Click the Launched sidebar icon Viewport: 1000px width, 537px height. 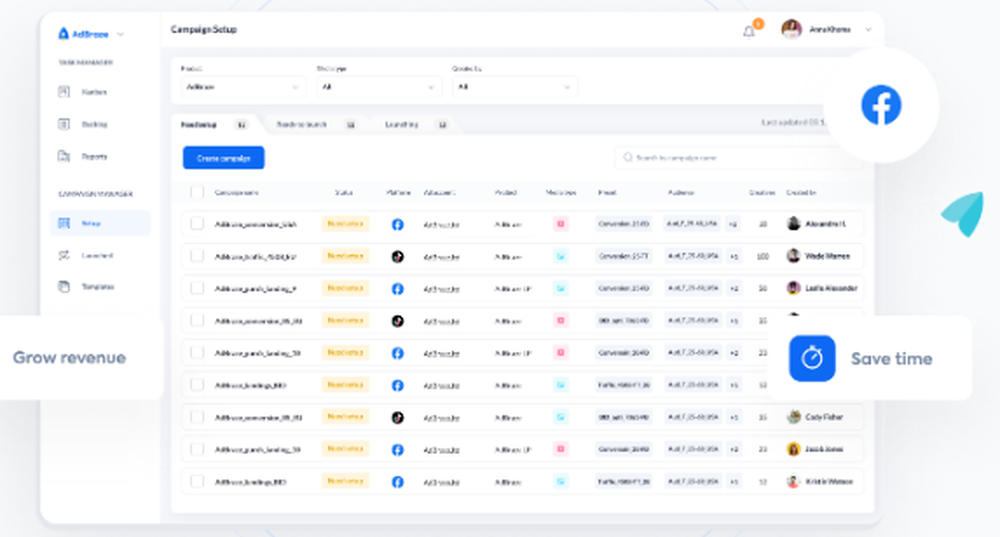(x=64, y=255)
